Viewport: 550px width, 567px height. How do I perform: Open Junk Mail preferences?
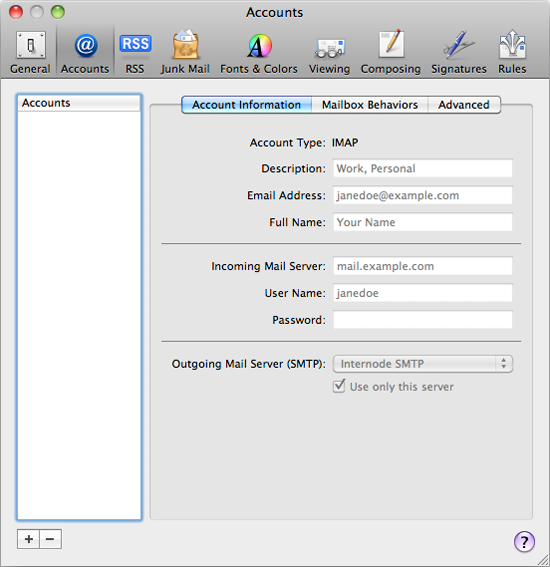pos(185,52)
